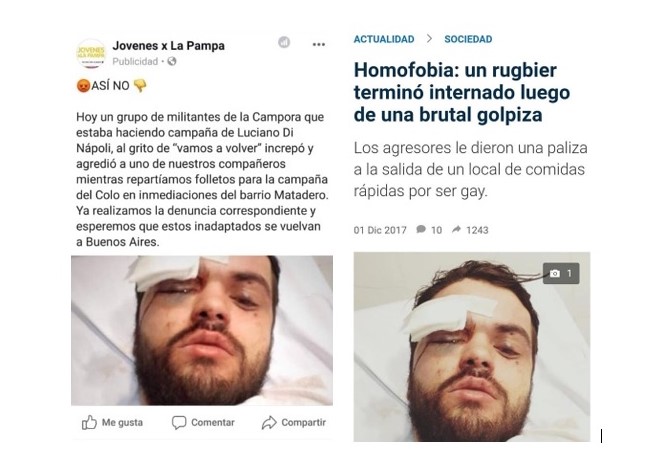Open the SOCIEDAD breadcrumb section
Screen dimensions: 666x449
pyautogui.click(x=468, y=39)
